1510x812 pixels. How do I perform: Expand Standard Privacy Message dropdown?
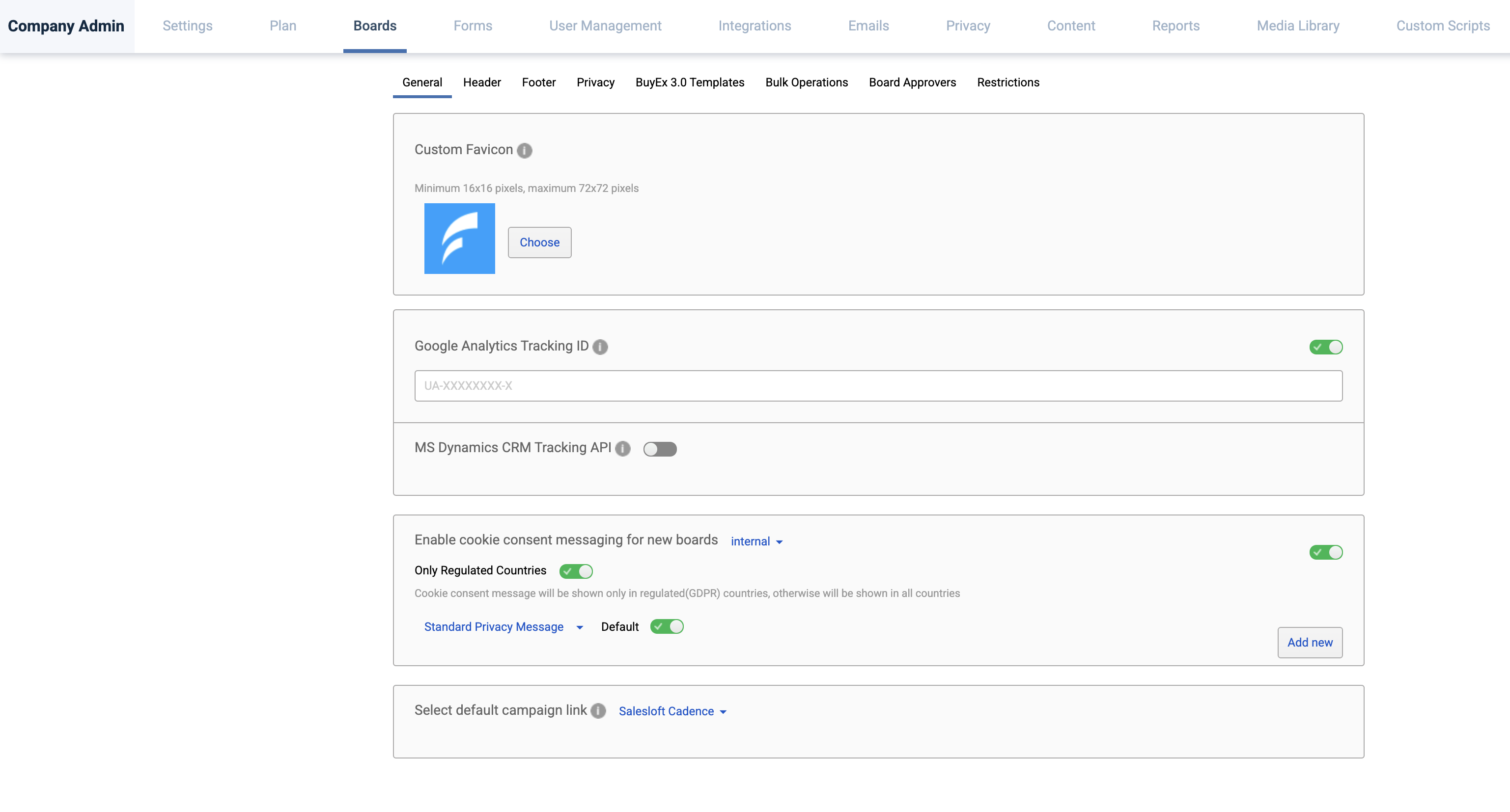(x=503, y=627)
